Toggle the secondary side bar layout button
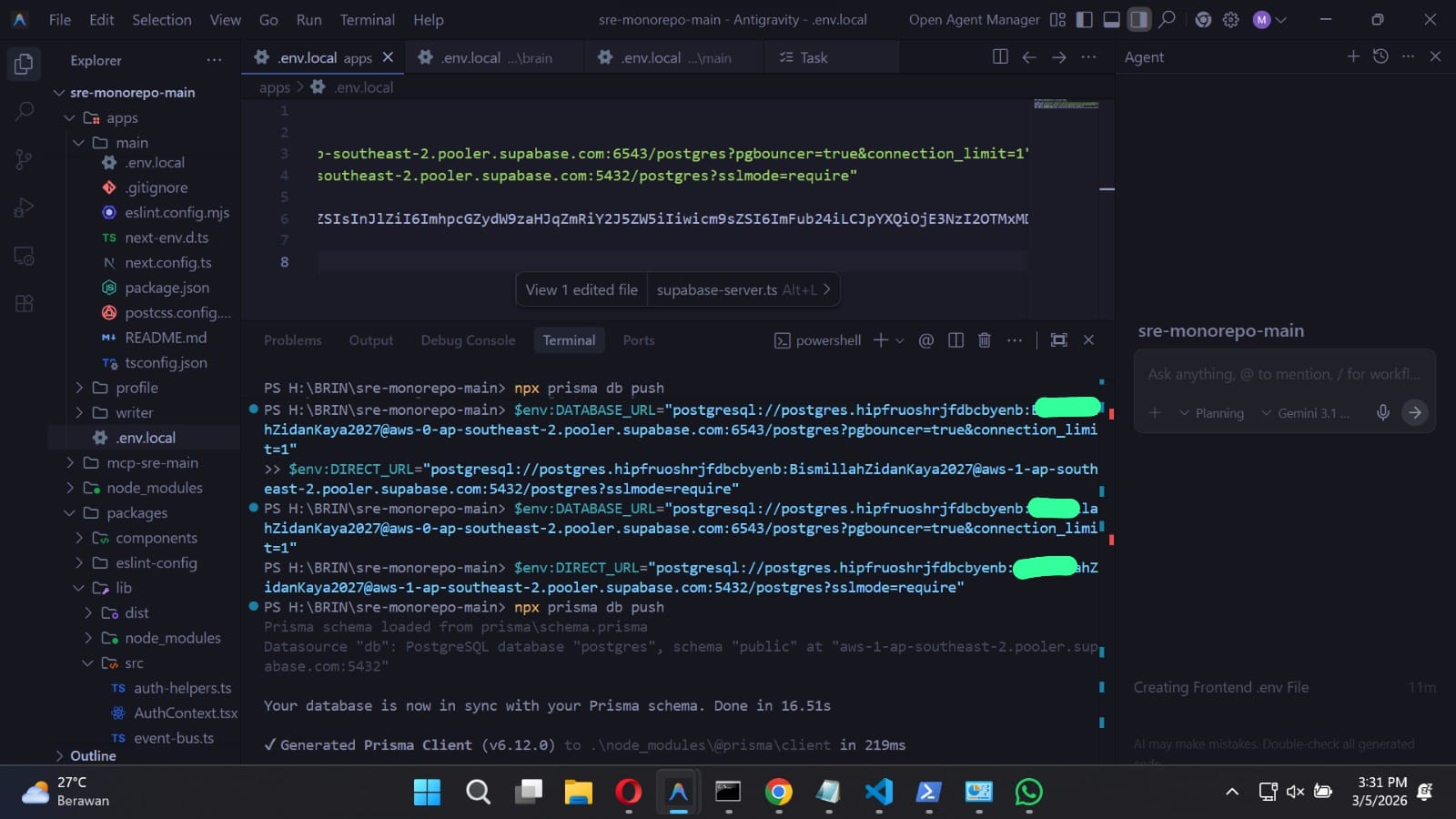Viewport: 1456px width, 819px height. click(1139, 19)
